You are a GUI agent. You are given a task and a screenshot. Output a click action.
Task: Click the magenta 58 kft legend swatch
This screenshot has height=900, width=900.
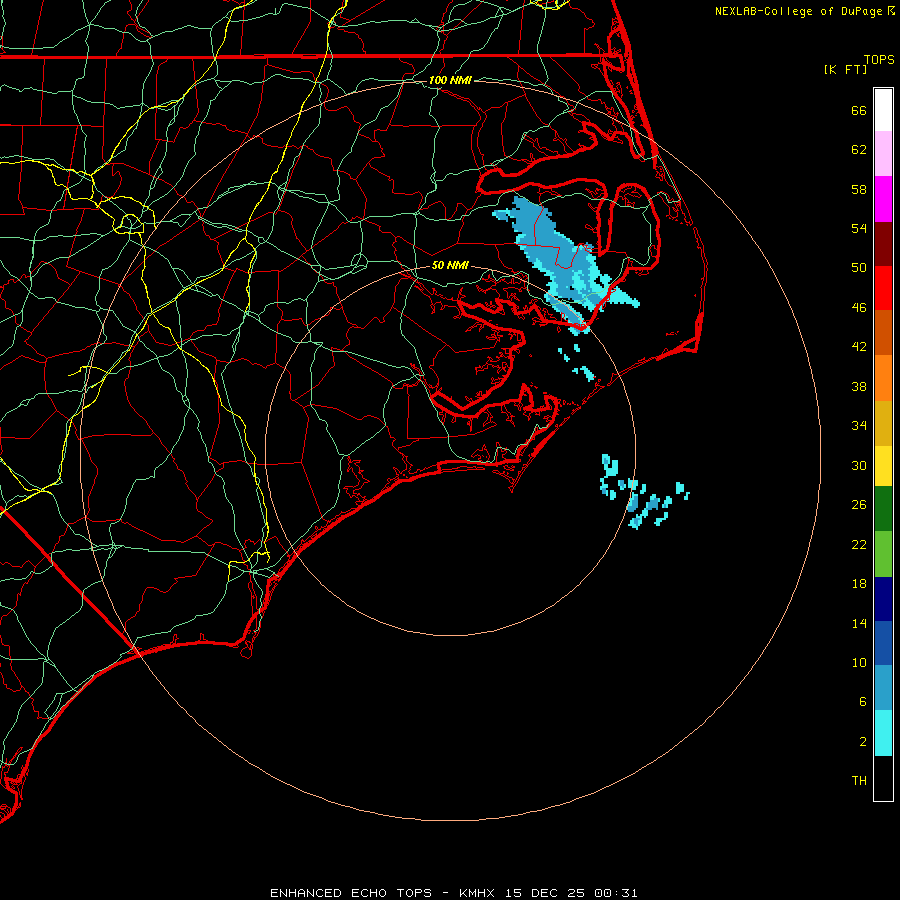[x=883, y=199]
